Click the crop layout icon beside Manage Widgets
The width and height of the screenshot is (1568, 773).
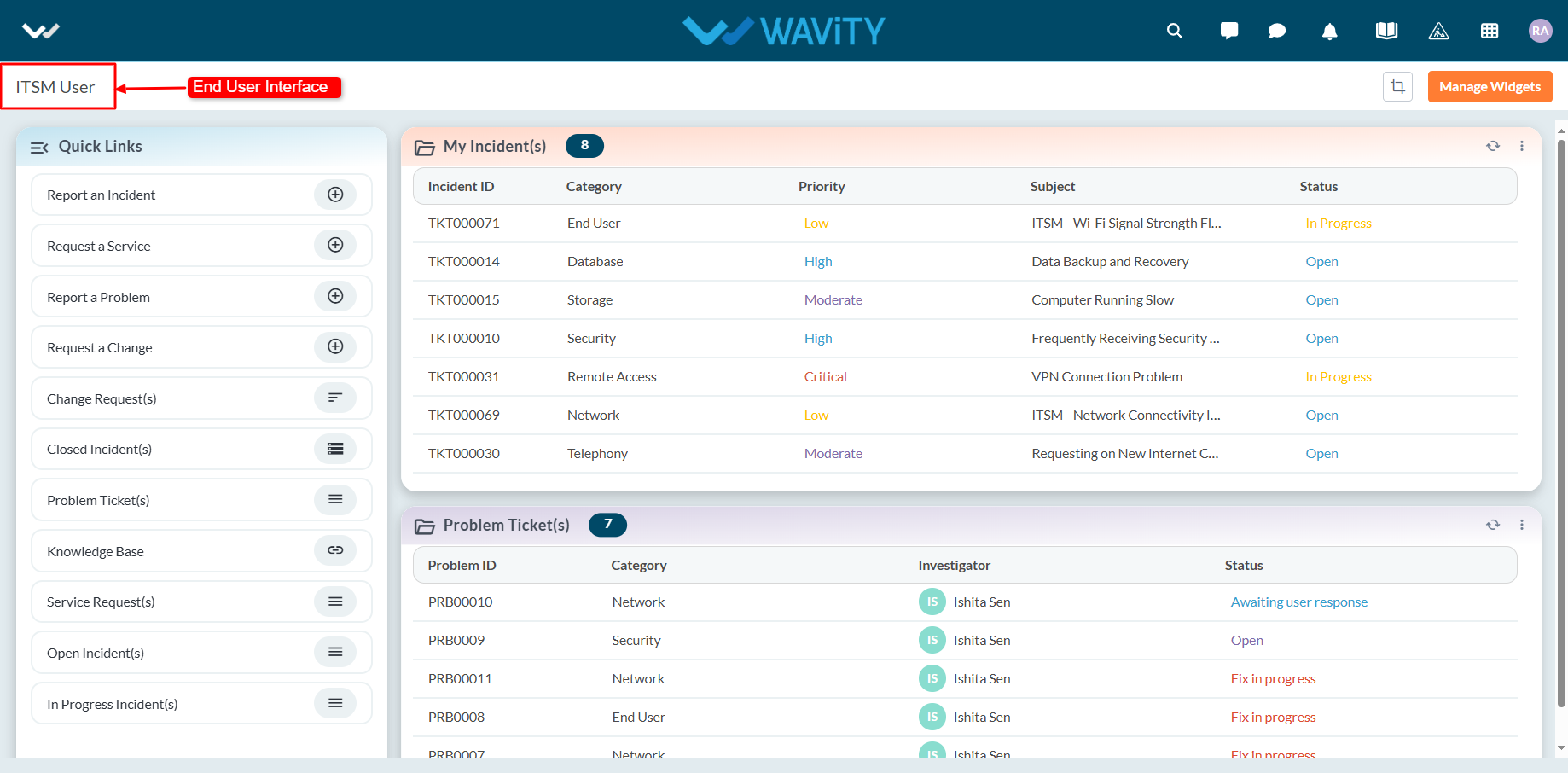[1397, 86]
